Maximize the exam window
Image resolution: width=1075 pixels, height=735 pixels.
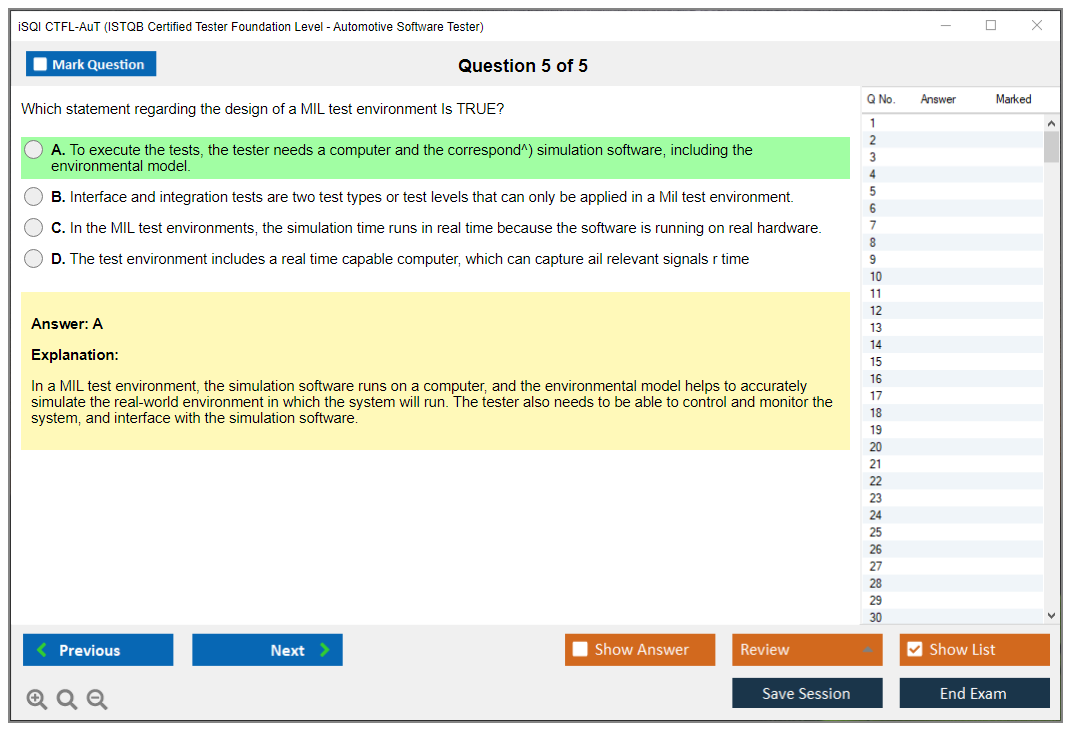point(991,26)
